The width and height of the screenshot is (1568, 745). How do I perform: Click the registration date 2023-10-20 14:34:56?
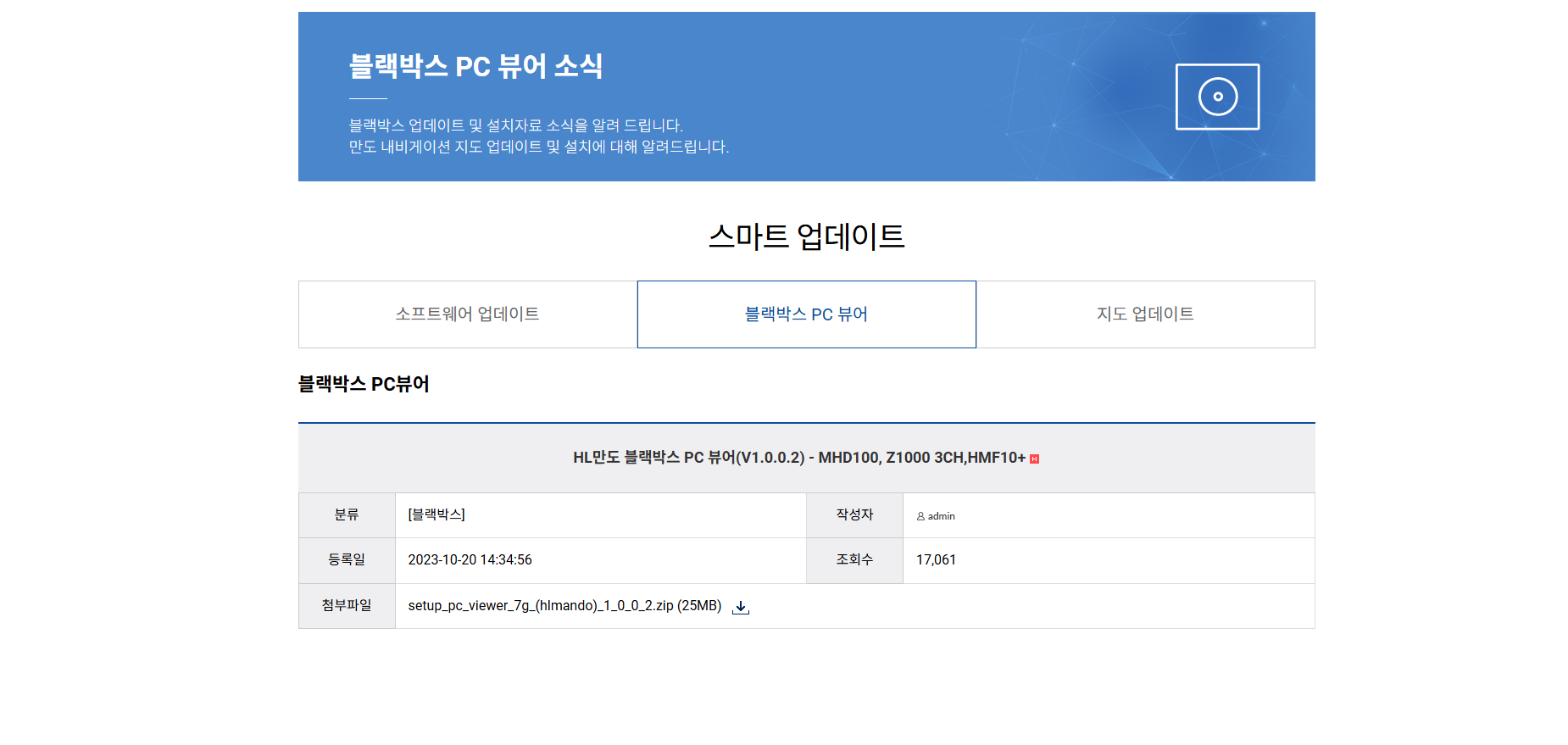pyautogui.click(x=470, y=560)
